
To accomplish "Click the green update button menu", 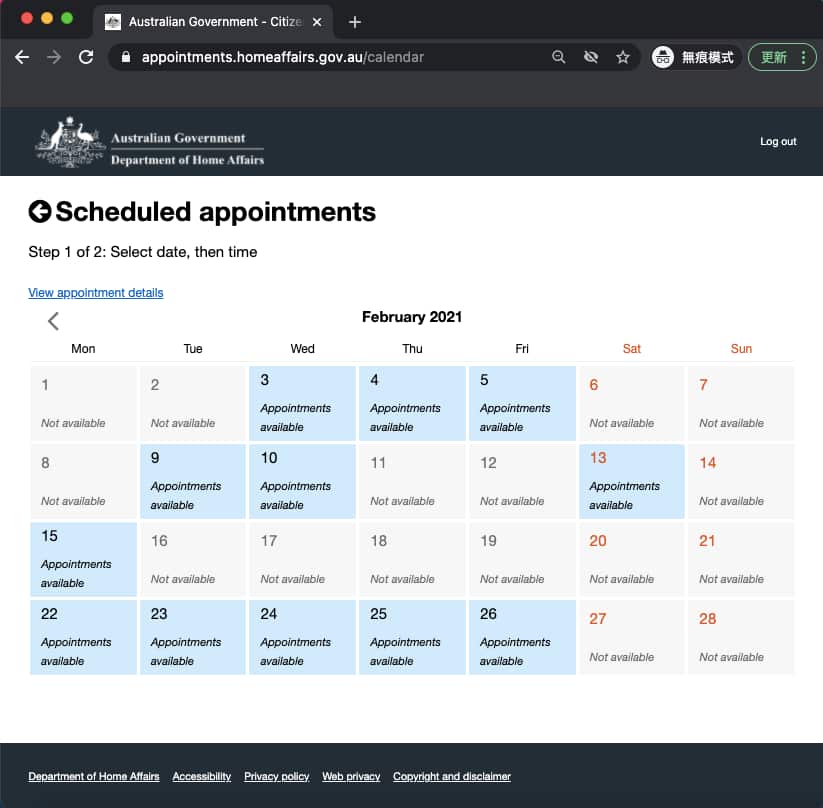I will click(783, 57).
